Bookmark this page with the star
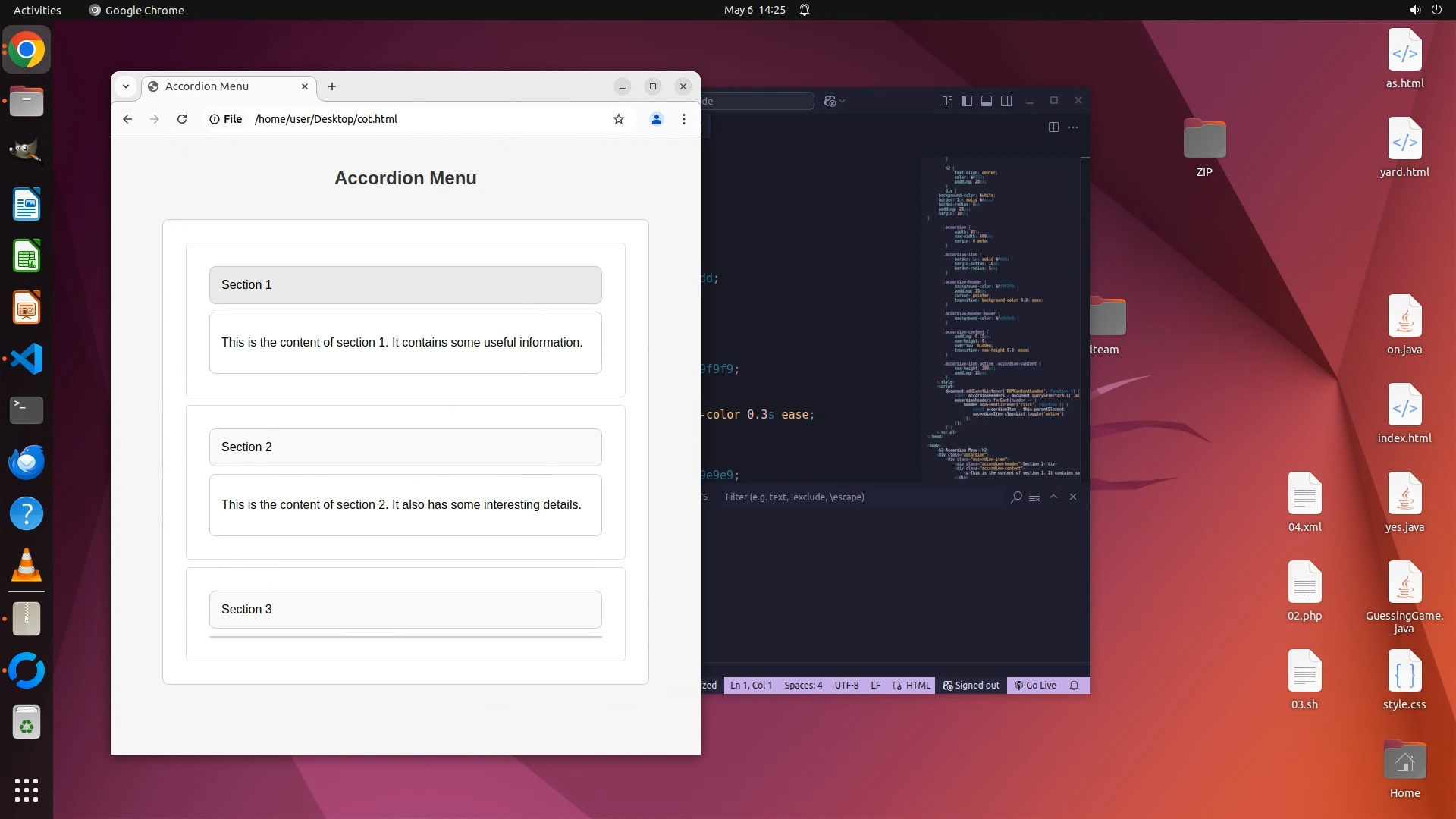 tap(619, 119)
